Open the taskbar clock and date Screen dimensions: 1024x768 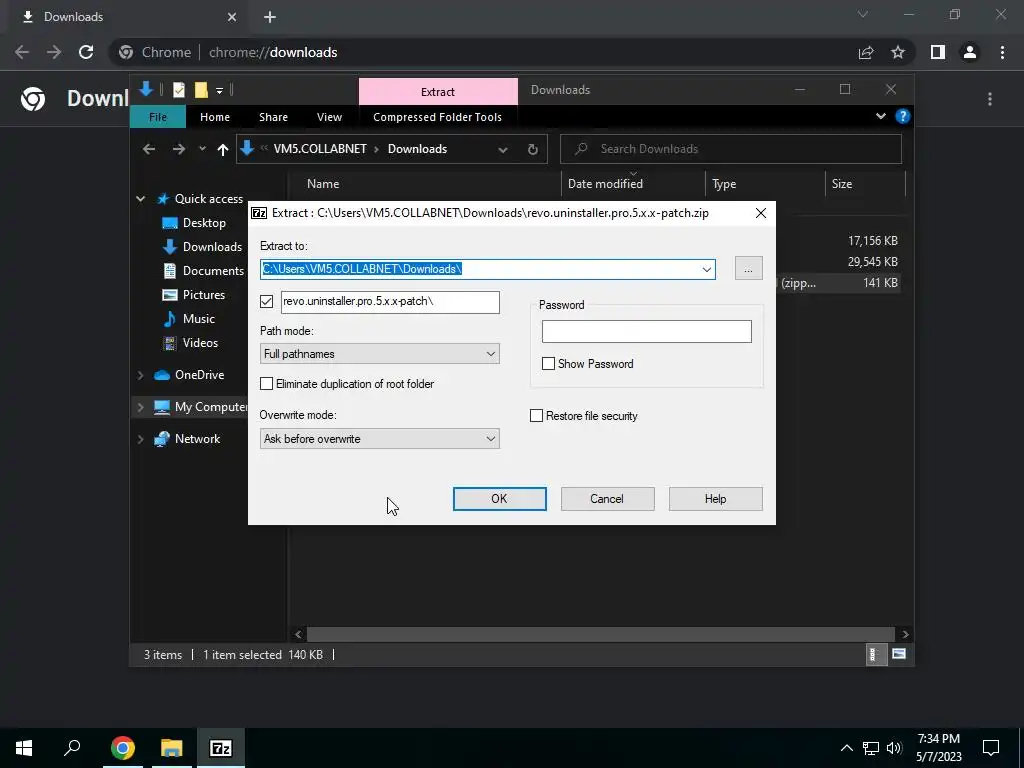coord(938,748)
